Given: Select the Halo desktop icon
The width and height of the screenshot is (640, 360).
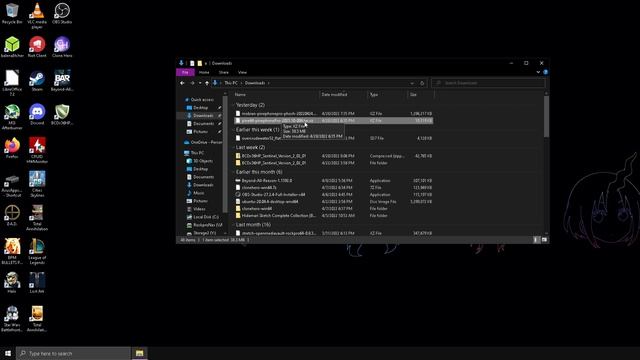Looking at the screenshot, I should pos(12,283).
